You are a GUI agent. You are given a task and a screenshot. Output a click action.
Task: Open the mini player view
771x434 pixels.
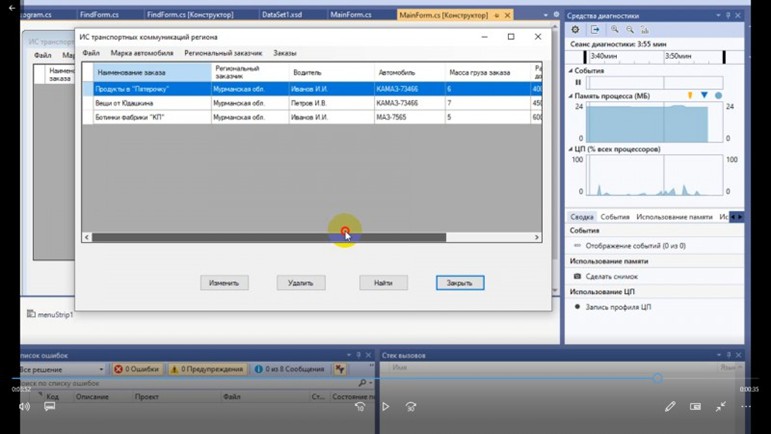[695, 406]
